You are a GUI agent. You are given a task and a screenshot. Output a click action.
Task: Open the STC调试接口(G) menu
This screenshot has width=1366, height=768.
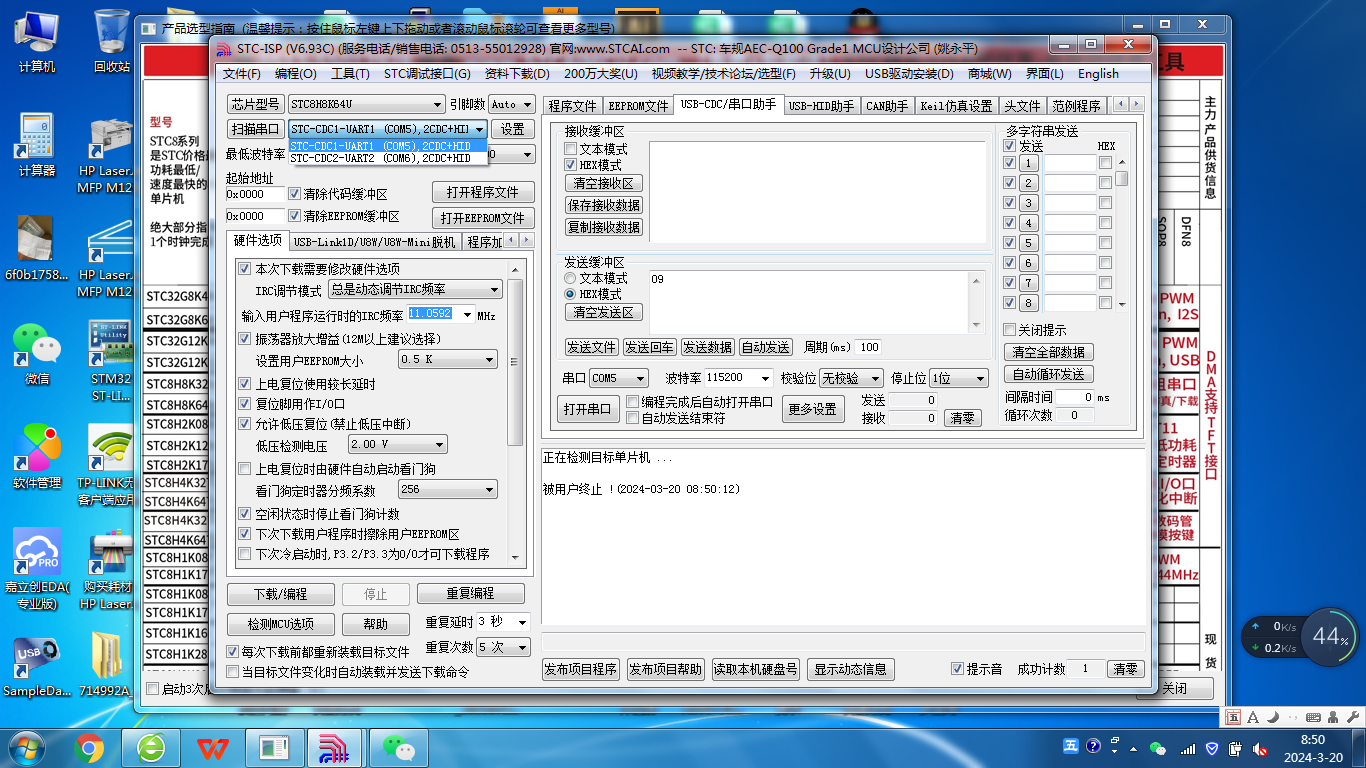(427, 74)
